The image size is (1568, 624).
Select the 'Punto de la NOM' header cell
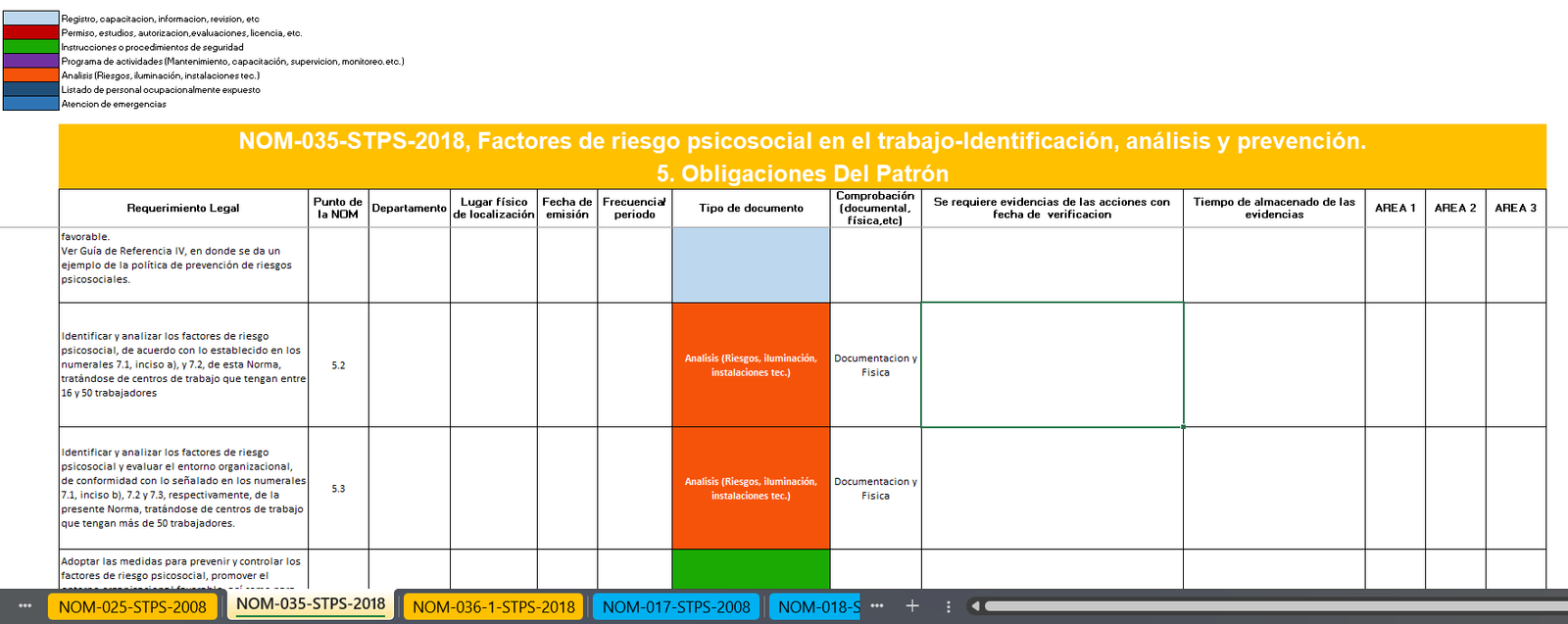pyautogui.click(x=338, y=209)
